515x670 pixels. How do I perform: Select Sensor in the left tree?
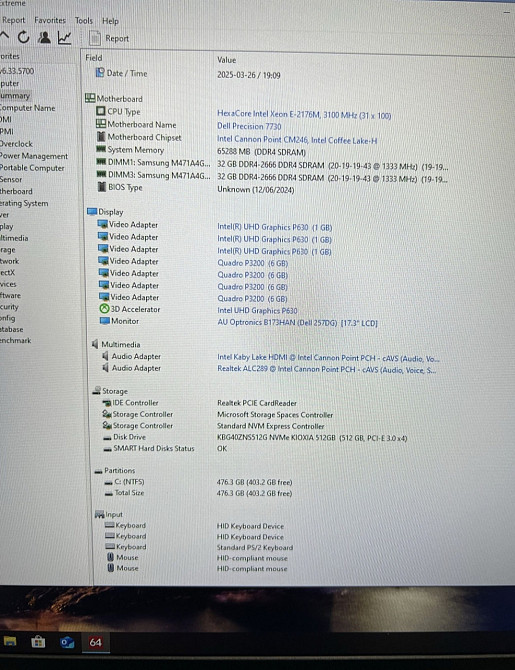pyautogui.click(x=11, y=179)
